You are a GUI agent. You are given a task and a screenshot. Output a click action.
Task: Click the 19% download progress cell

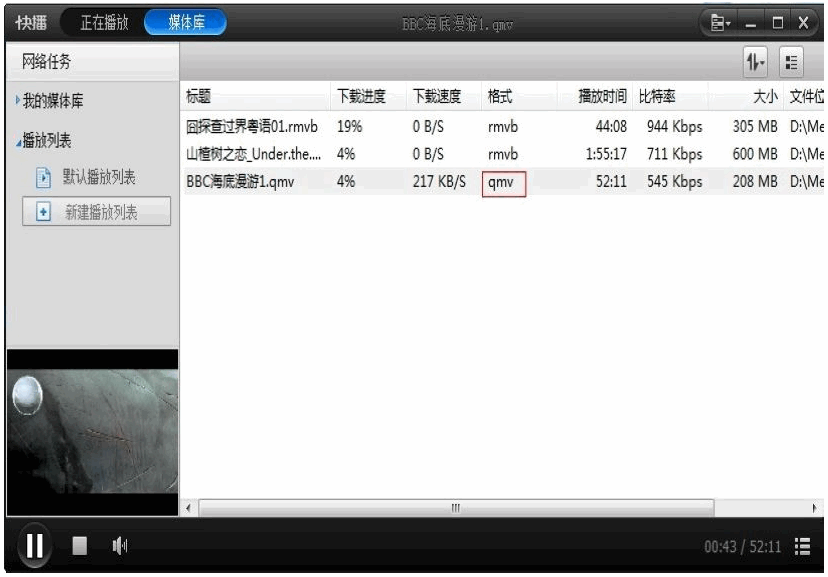pos(350,127)
